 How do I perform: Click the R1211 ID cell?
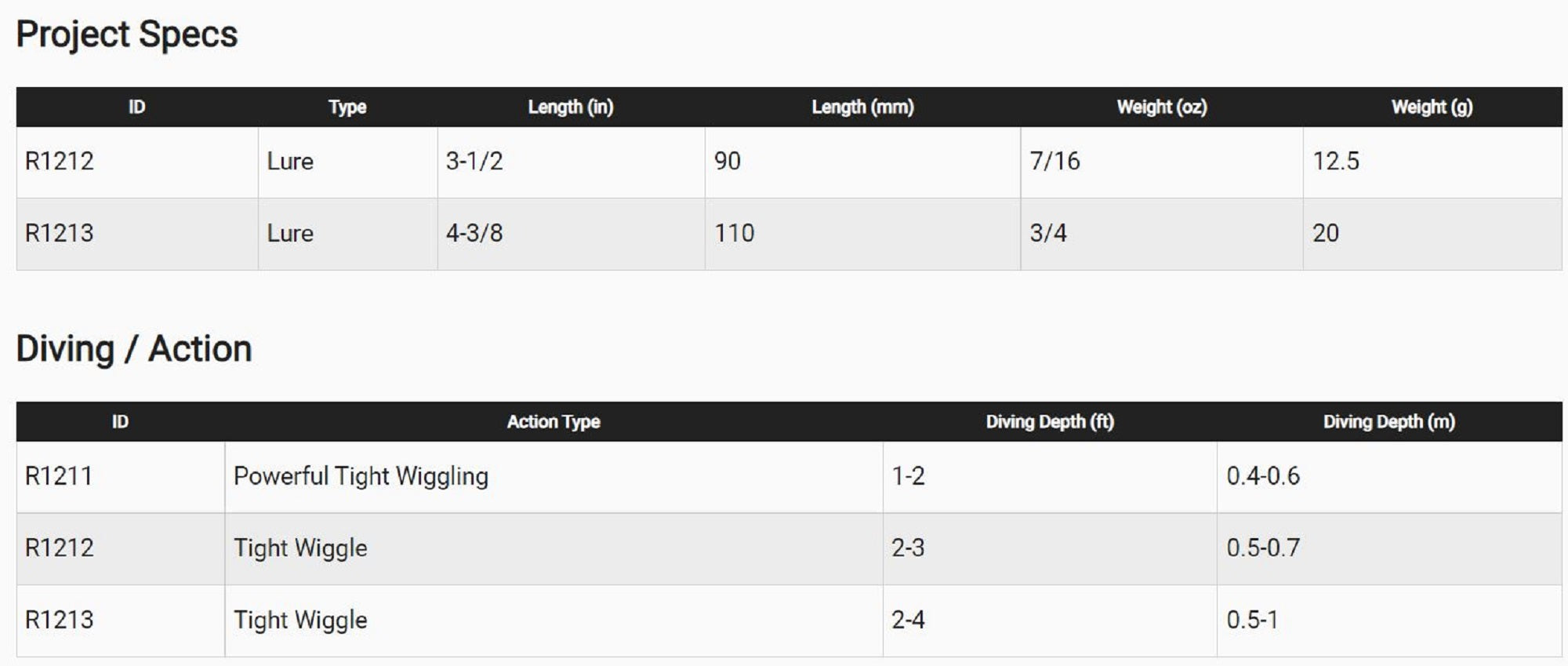(x=59, y=476)
